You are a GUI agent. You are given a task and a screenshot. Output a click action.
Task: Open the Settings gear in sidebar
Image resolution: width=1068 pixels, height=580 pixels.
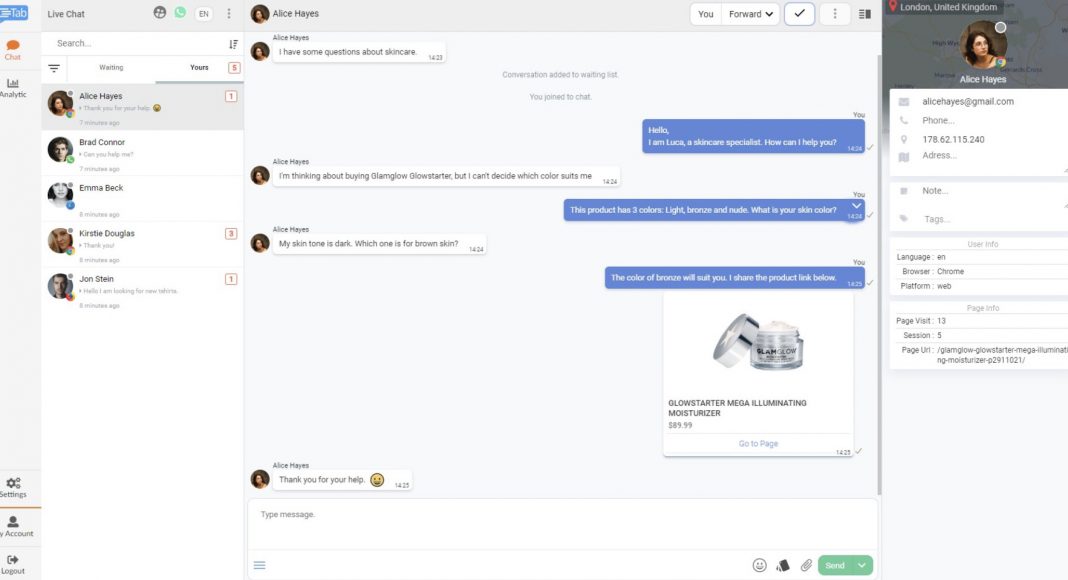(x=13, y=487)
